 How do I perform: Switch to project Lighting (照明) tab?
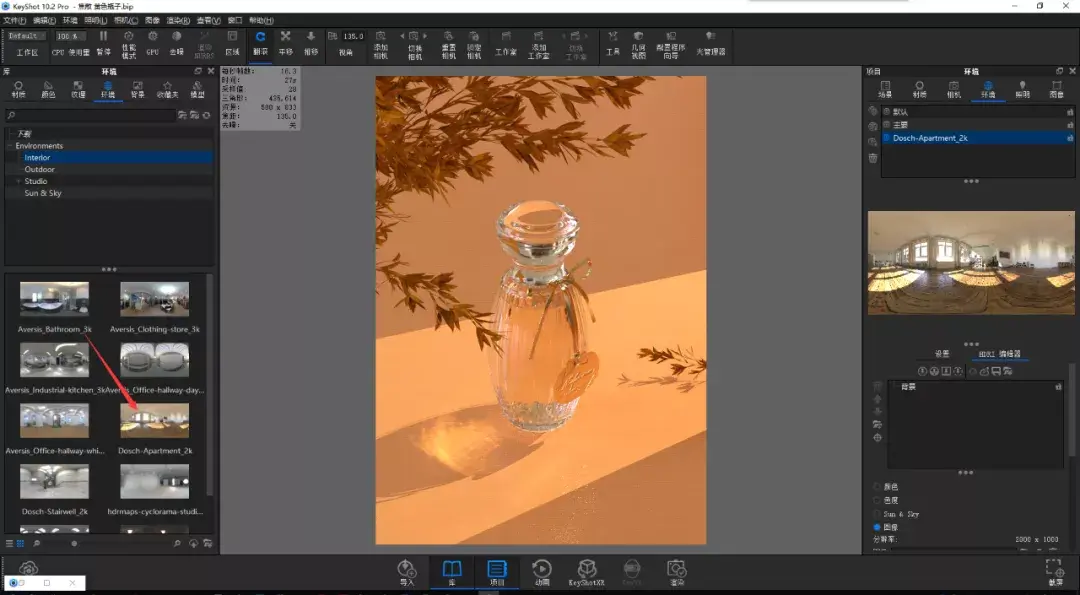[1022, 90]
